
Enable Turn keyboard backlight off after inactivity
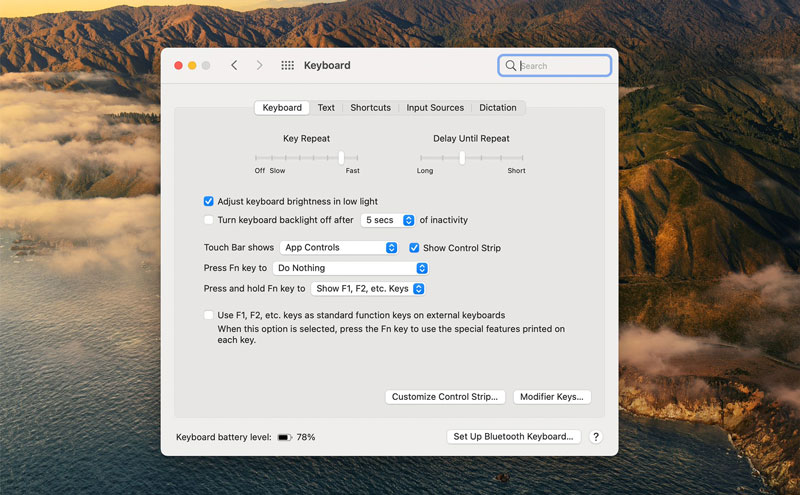pyautogui.click(x=209, y=220)
